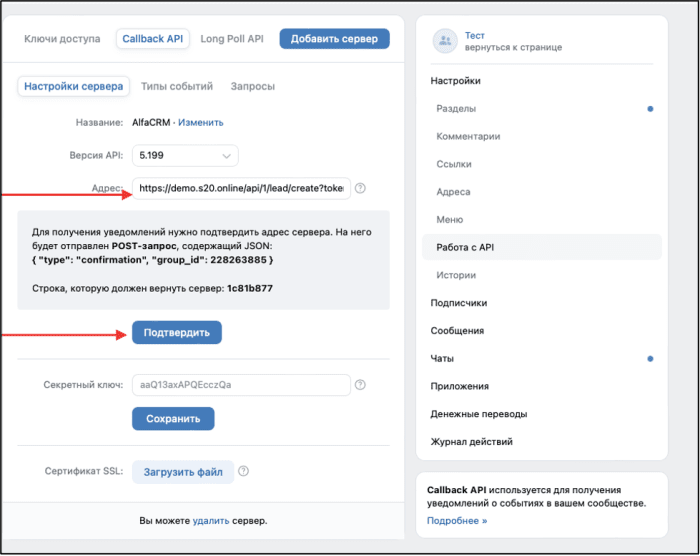Click the help icon beside the secret key field
Viewport: 700px width, 556px height.
coord(360,385)
